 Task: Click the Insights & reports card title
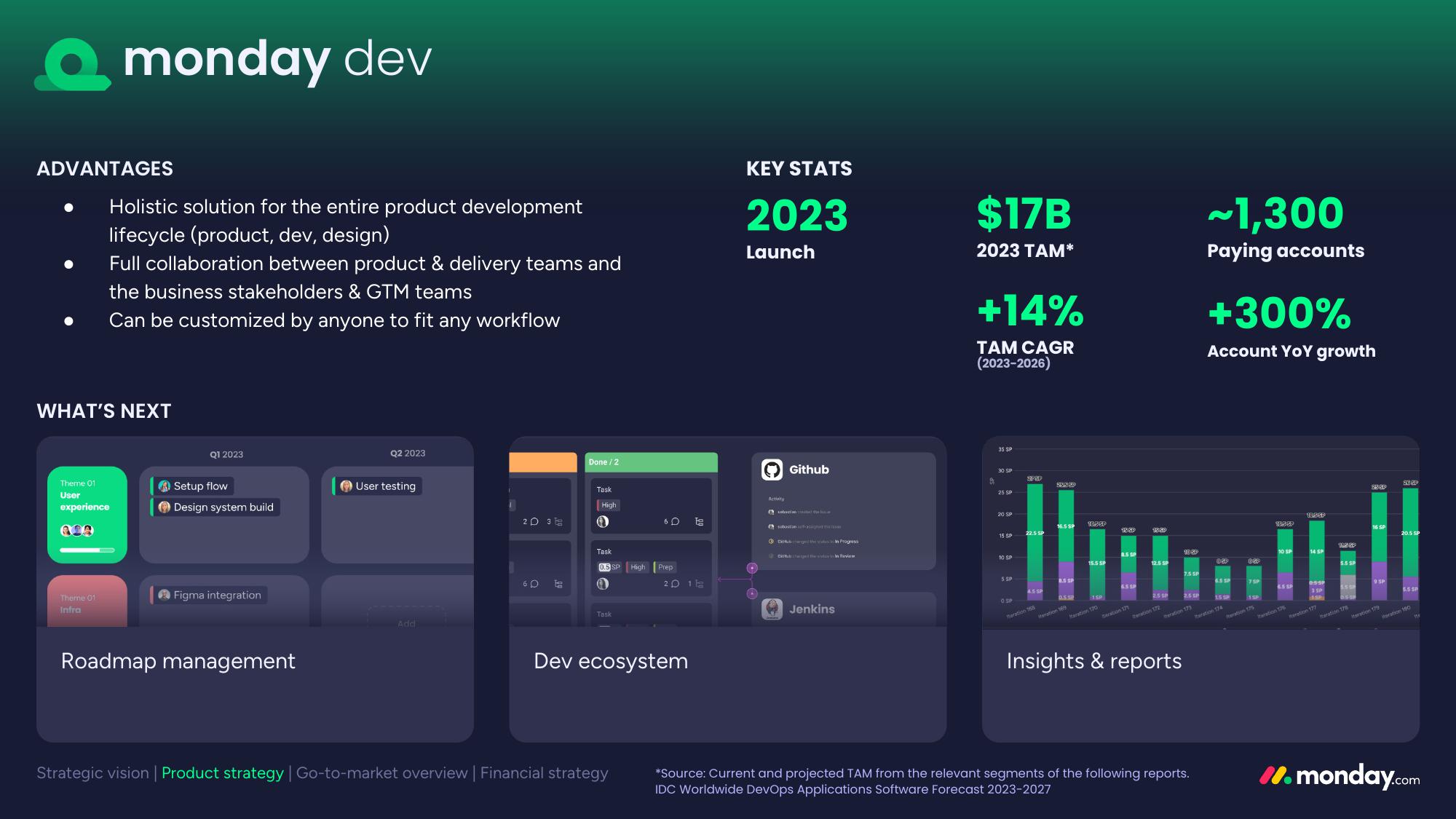1094,661
